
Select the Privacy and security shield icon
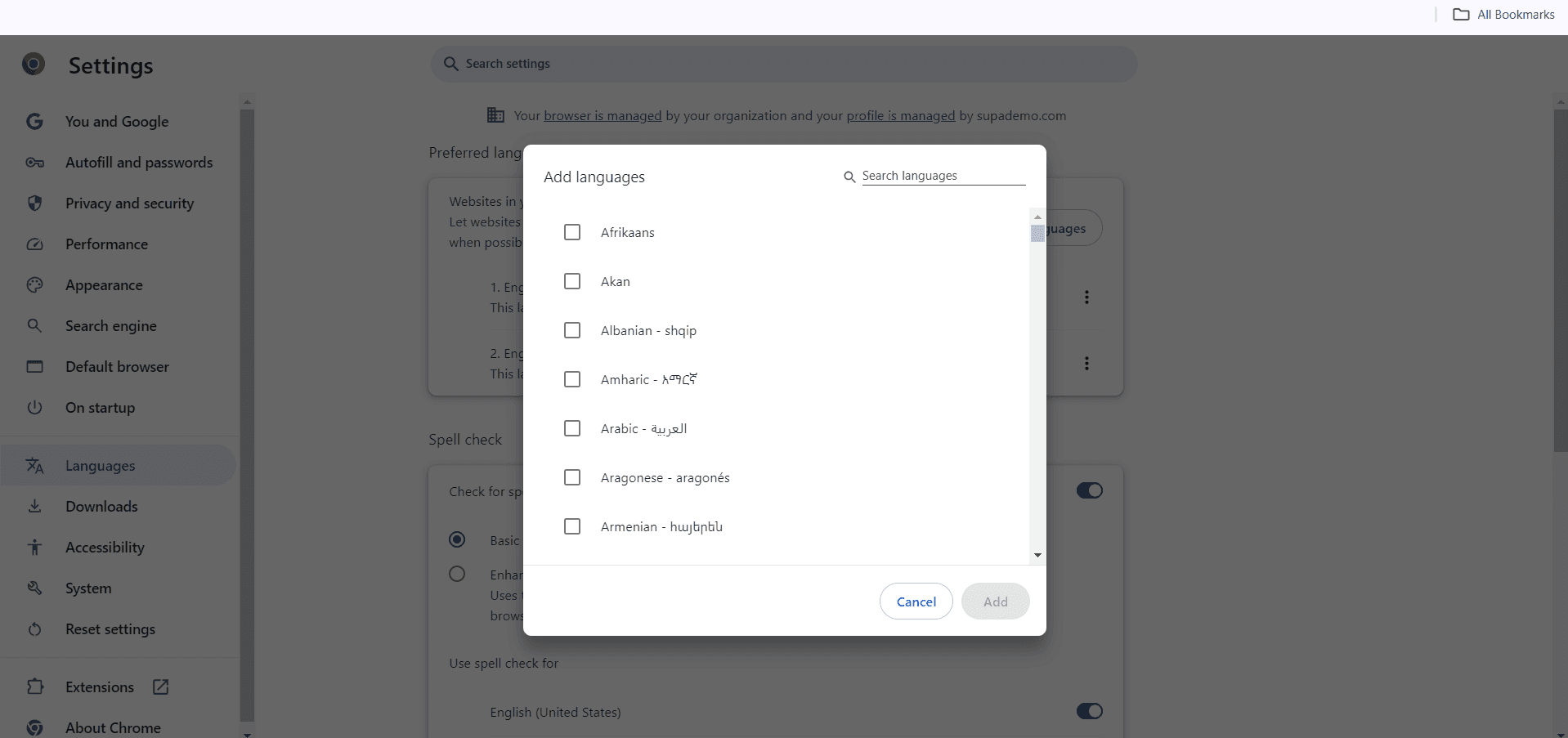coord(34,204)
